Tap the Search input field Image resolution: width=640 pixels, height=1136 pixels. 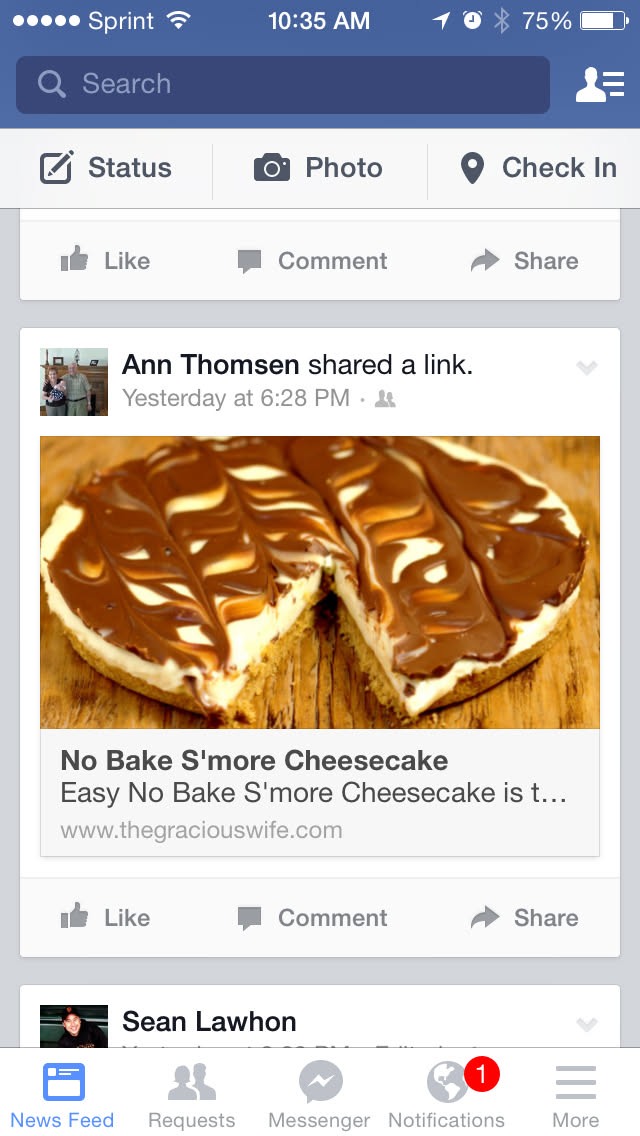coord(283,84)
